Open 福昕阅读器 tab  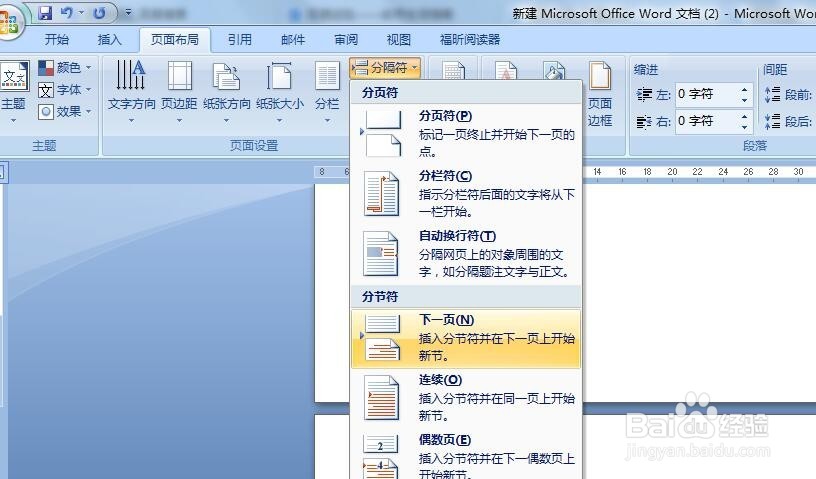click(470, 40)
